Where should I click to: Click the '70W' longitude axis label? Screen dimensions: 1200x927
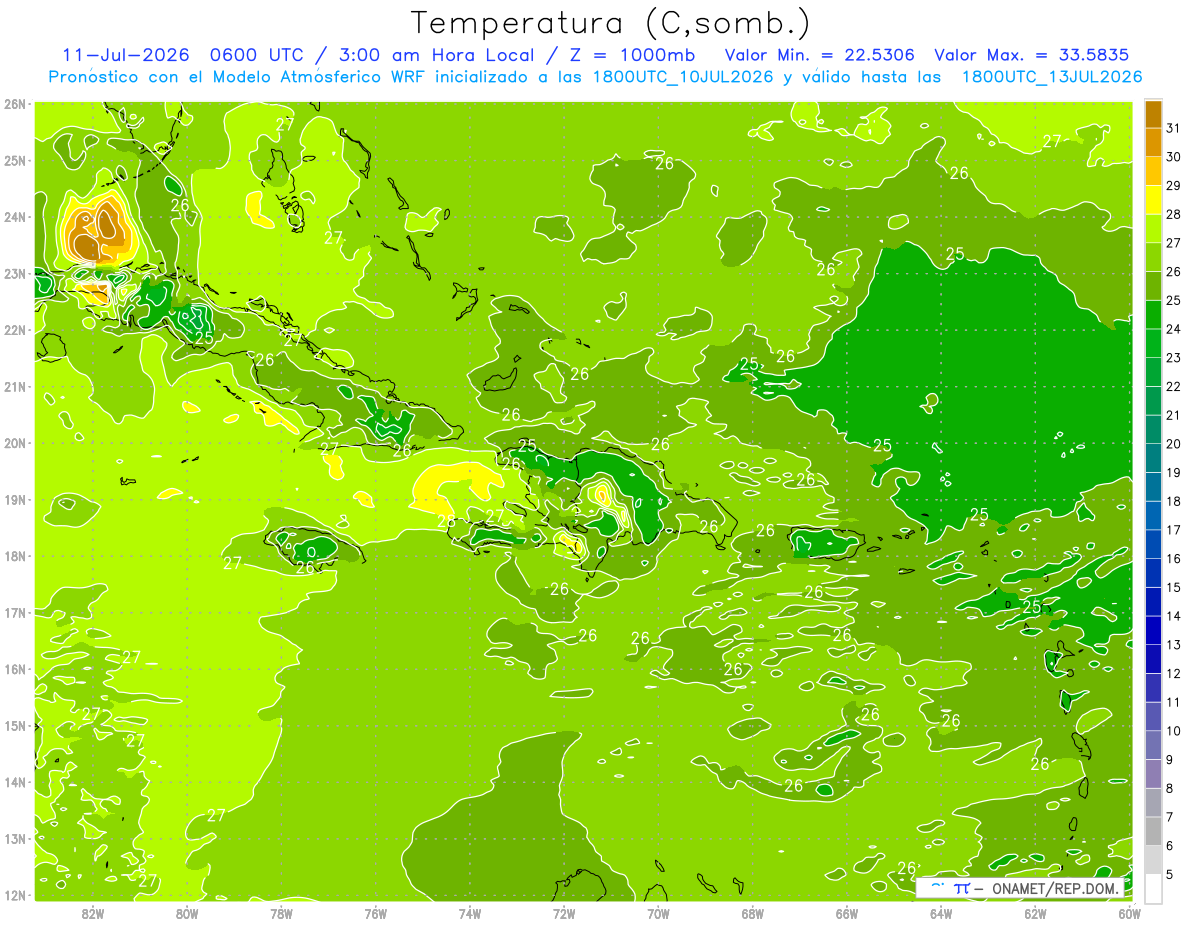[658, 913]
